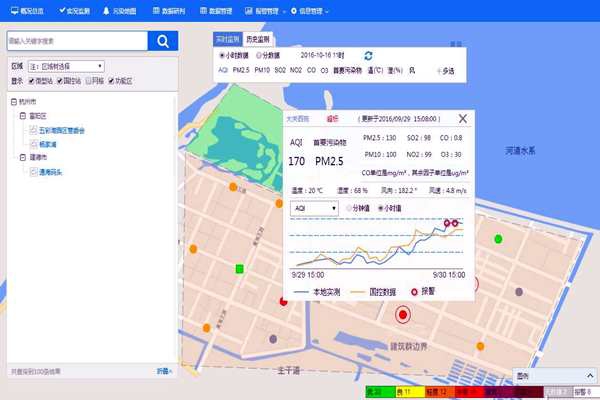Close the station AQI popup
This screenshot has height=400, width=600.
[462, 118]
